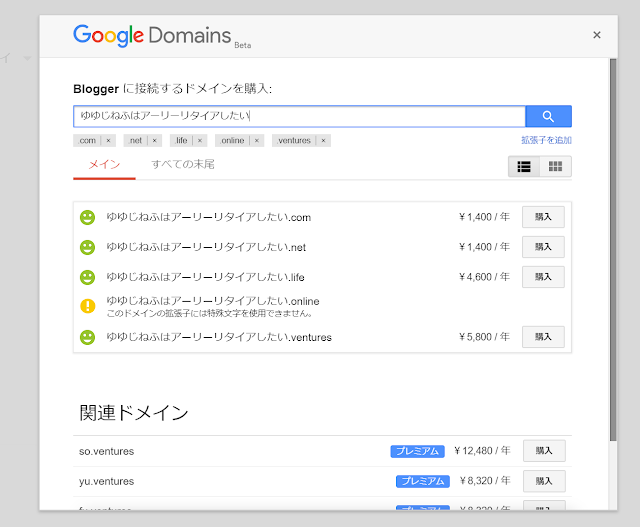
Task: Click the プレミアム badge on yu.ventures
Action: click(x=423, y=481)
